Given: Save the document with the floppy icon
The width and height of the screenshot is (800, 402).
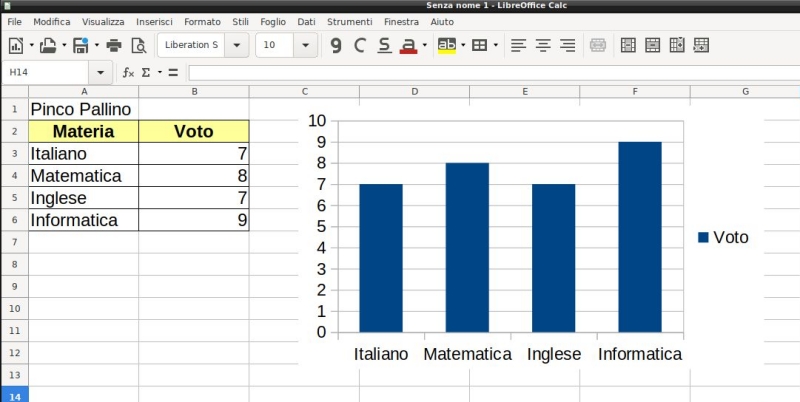Looking at the screenshot, I should tap(80, 45).
